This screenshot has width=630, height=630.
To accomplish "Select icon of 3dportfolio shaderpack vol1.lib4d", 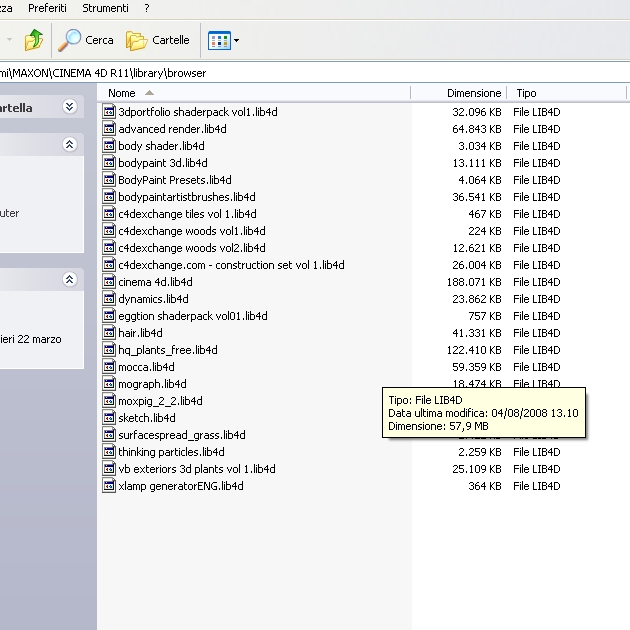I will point(108,112).
